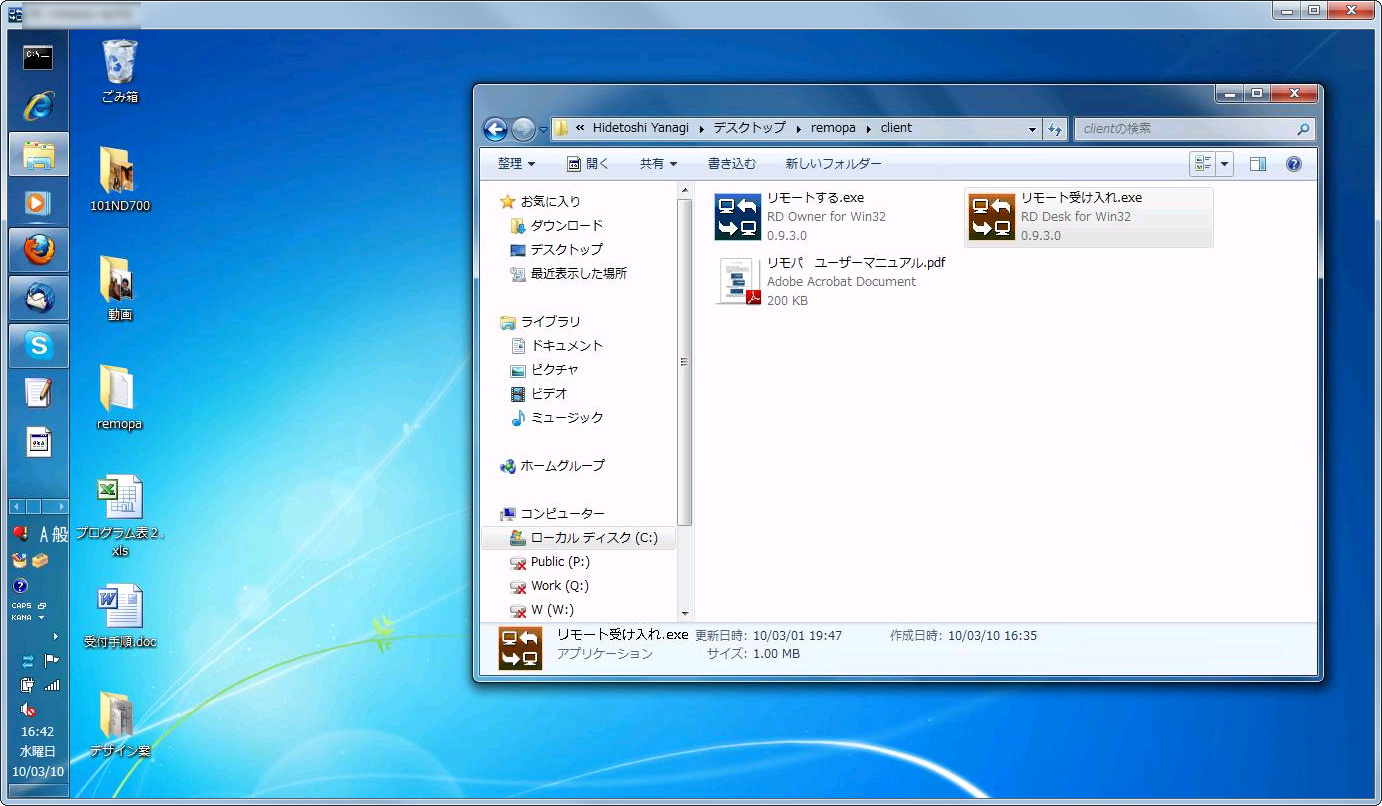Click 開く open in the Explorer toolbar

coord(588,164)
